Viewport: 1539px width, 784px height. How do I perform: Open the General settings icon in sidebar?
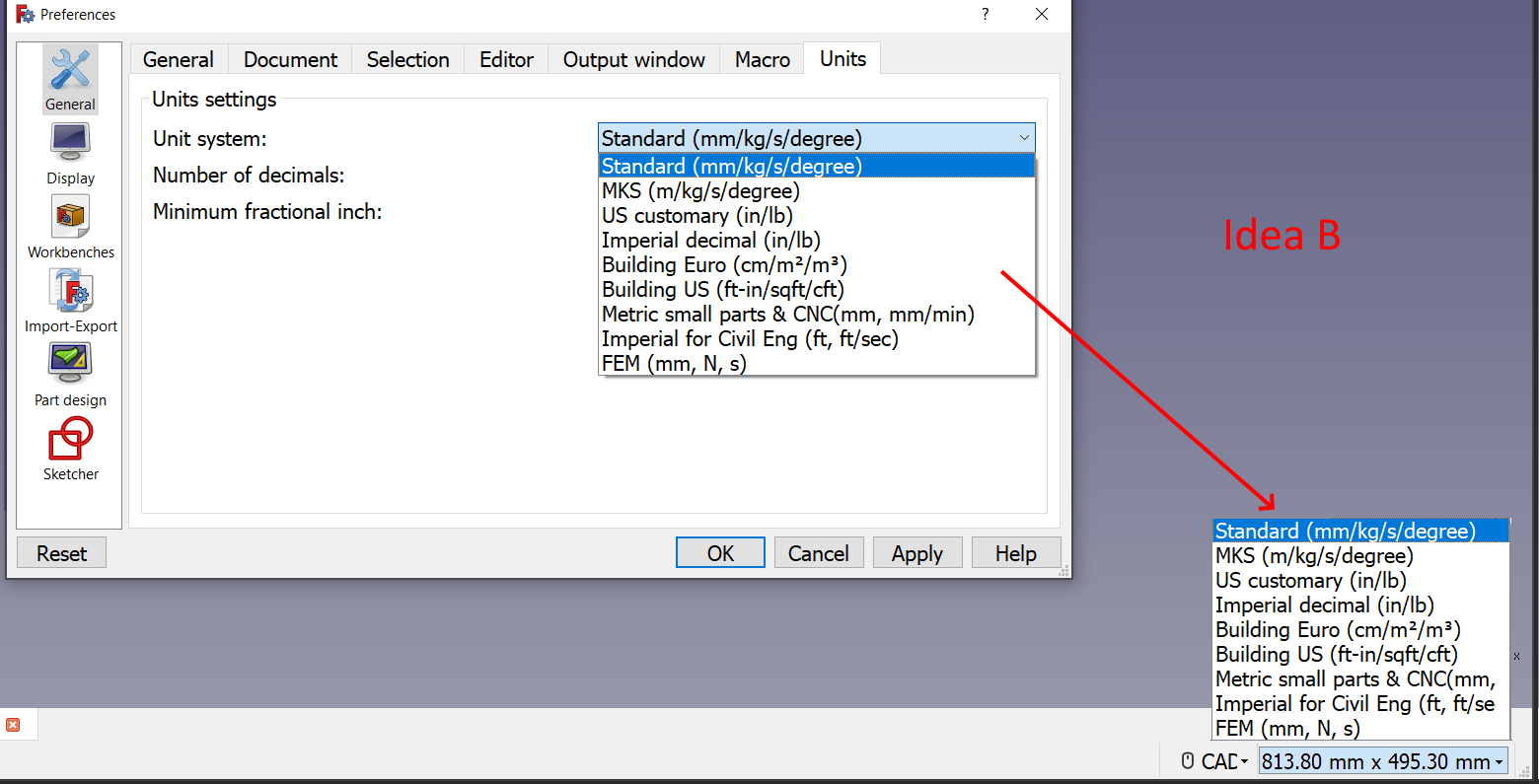[69, 79]
